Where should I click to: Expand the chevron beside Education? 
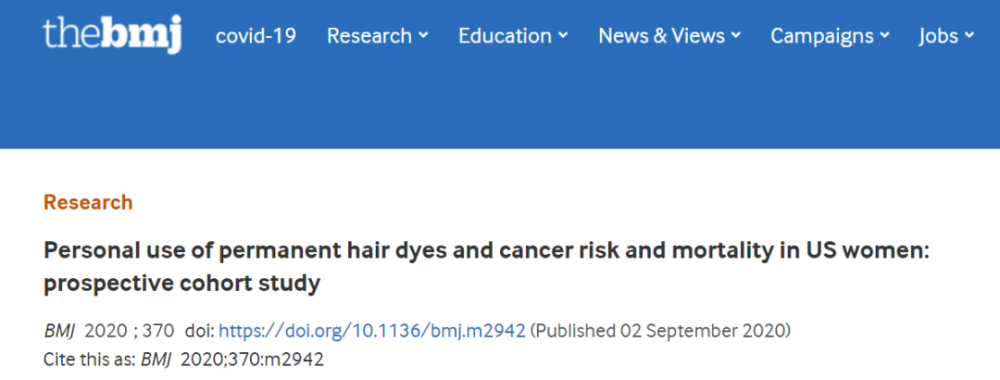point(562,36)
